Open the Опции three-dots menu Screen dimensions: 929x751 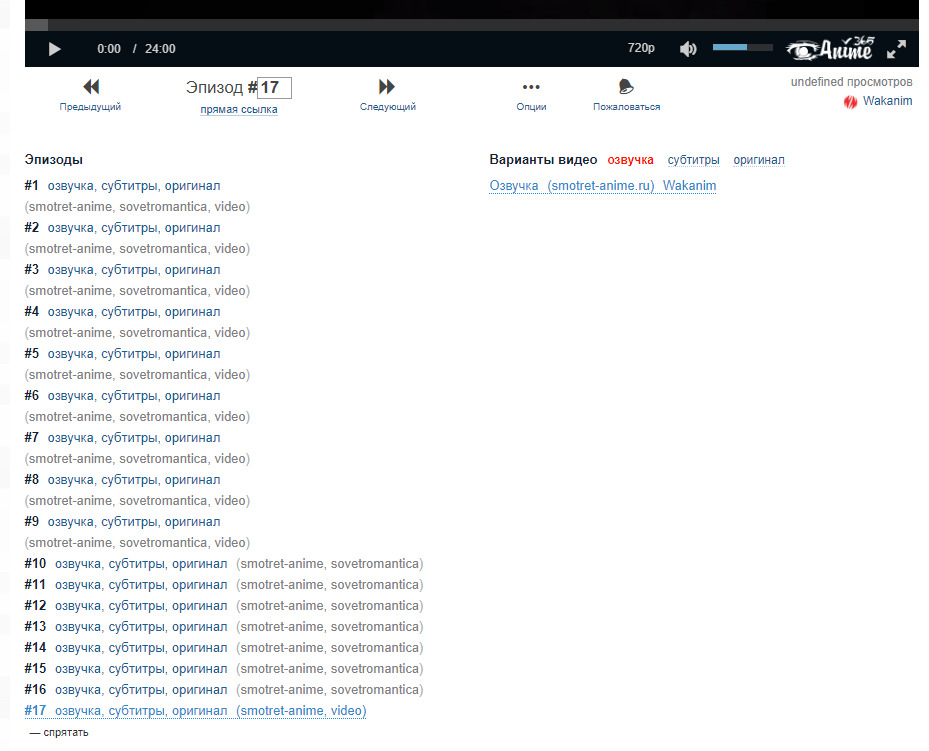(531, 87)
